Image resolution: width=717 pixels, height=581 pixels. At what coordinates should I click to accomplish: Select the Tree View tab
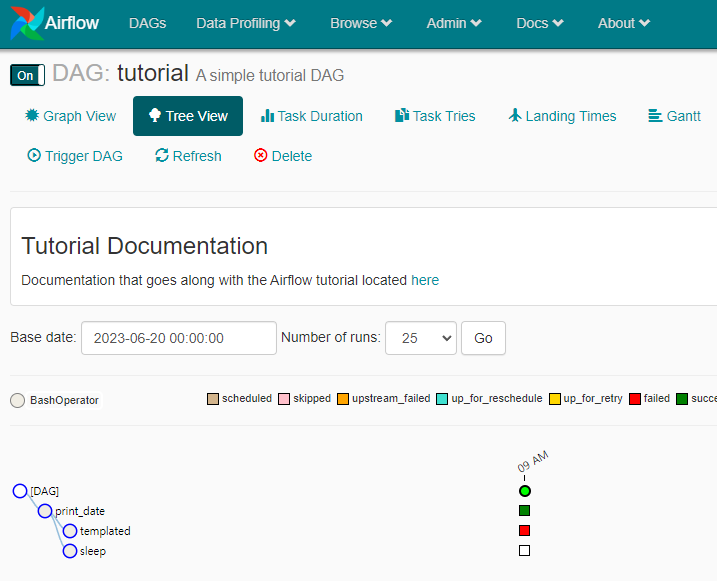188,116
